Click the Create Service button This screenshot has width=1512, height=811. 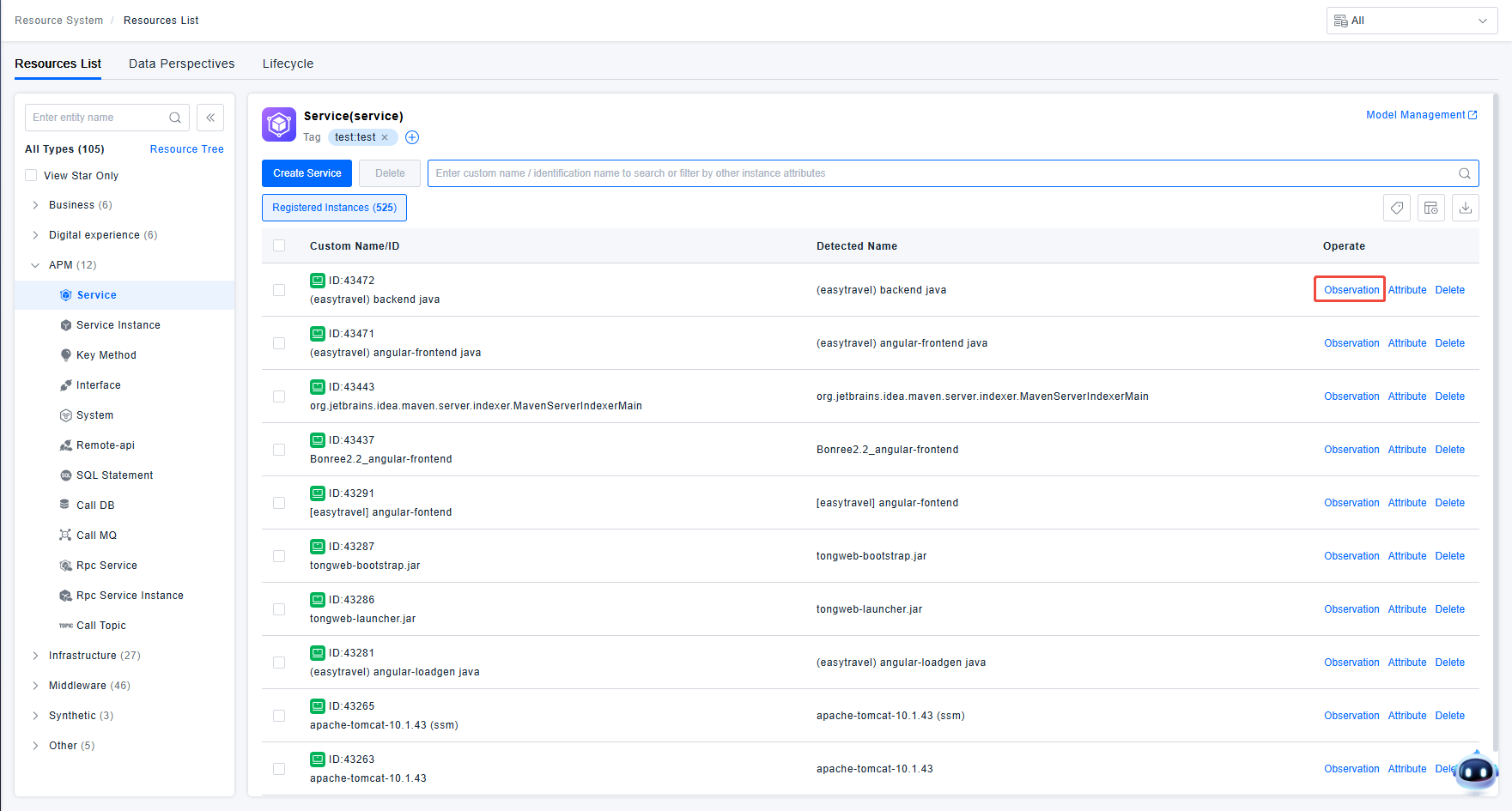pyautogui.click(x=307, y=173)
